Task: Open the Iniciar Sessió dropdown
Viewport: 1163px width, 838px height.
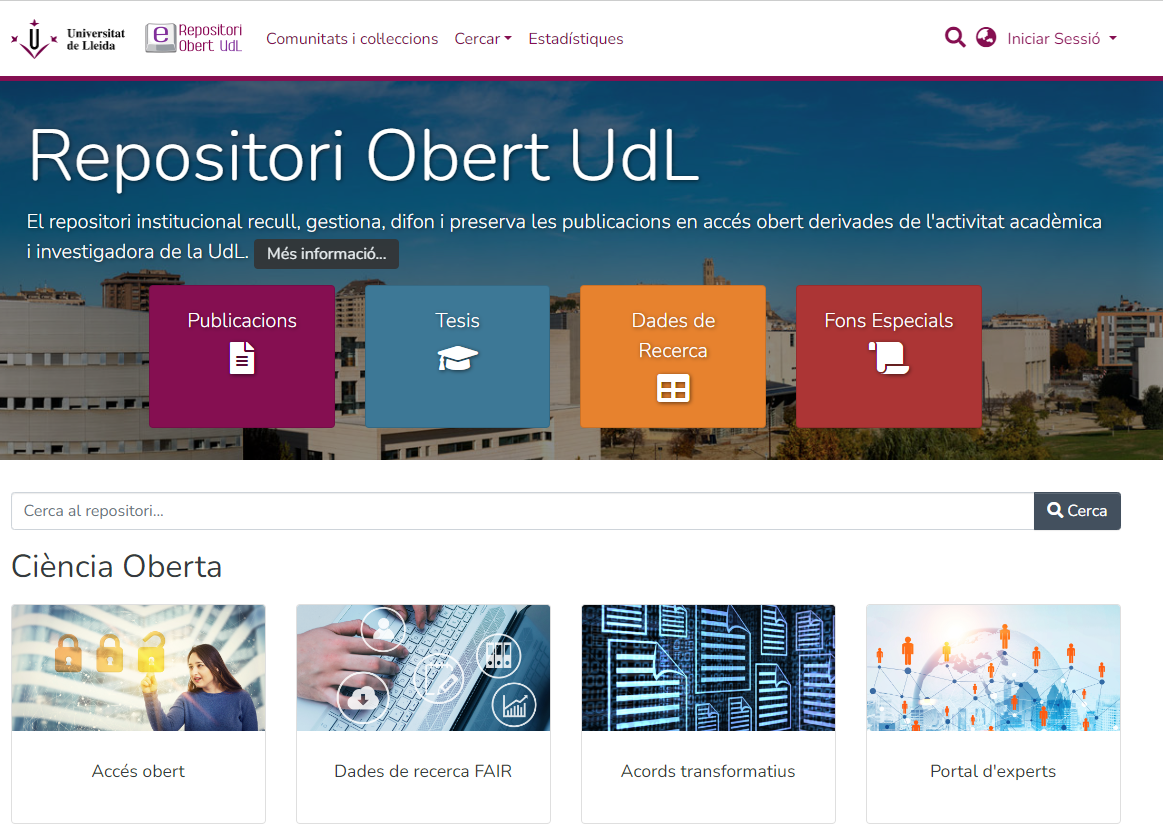Action: click(x=1060, y=38)
